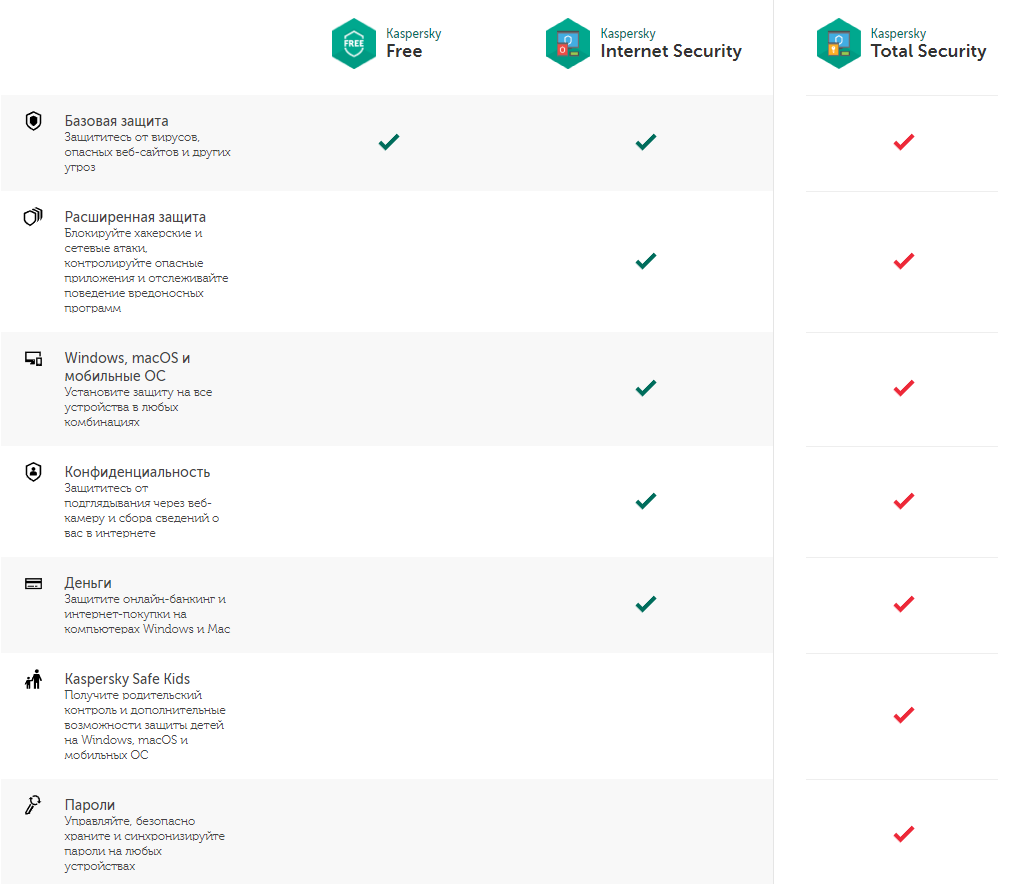
Task: Click red Total Security checkmark for Пароли
Action: (x=904, y=834)
